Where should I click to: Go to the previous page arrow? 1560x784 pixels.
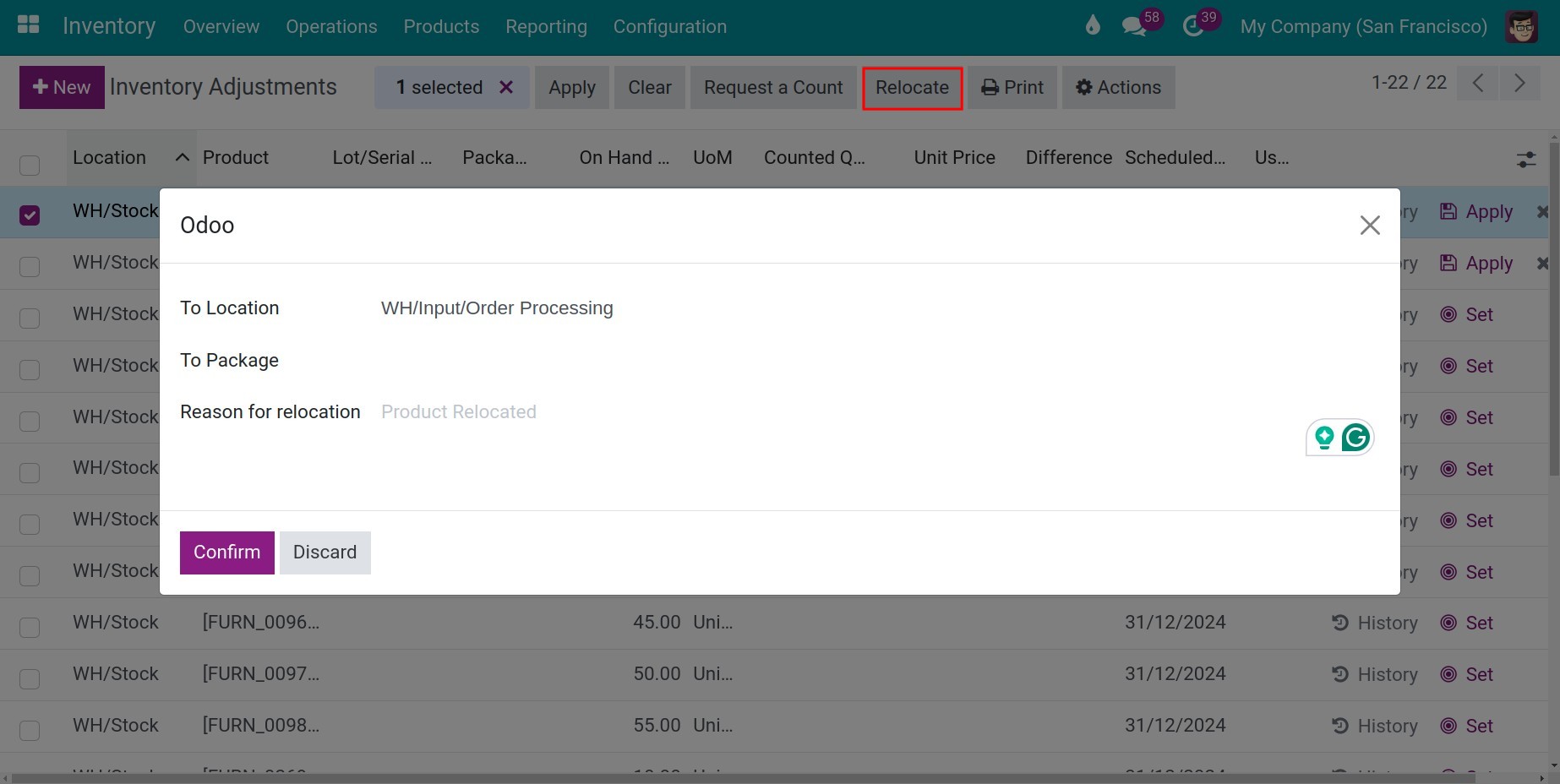(x=1478, y=83)
